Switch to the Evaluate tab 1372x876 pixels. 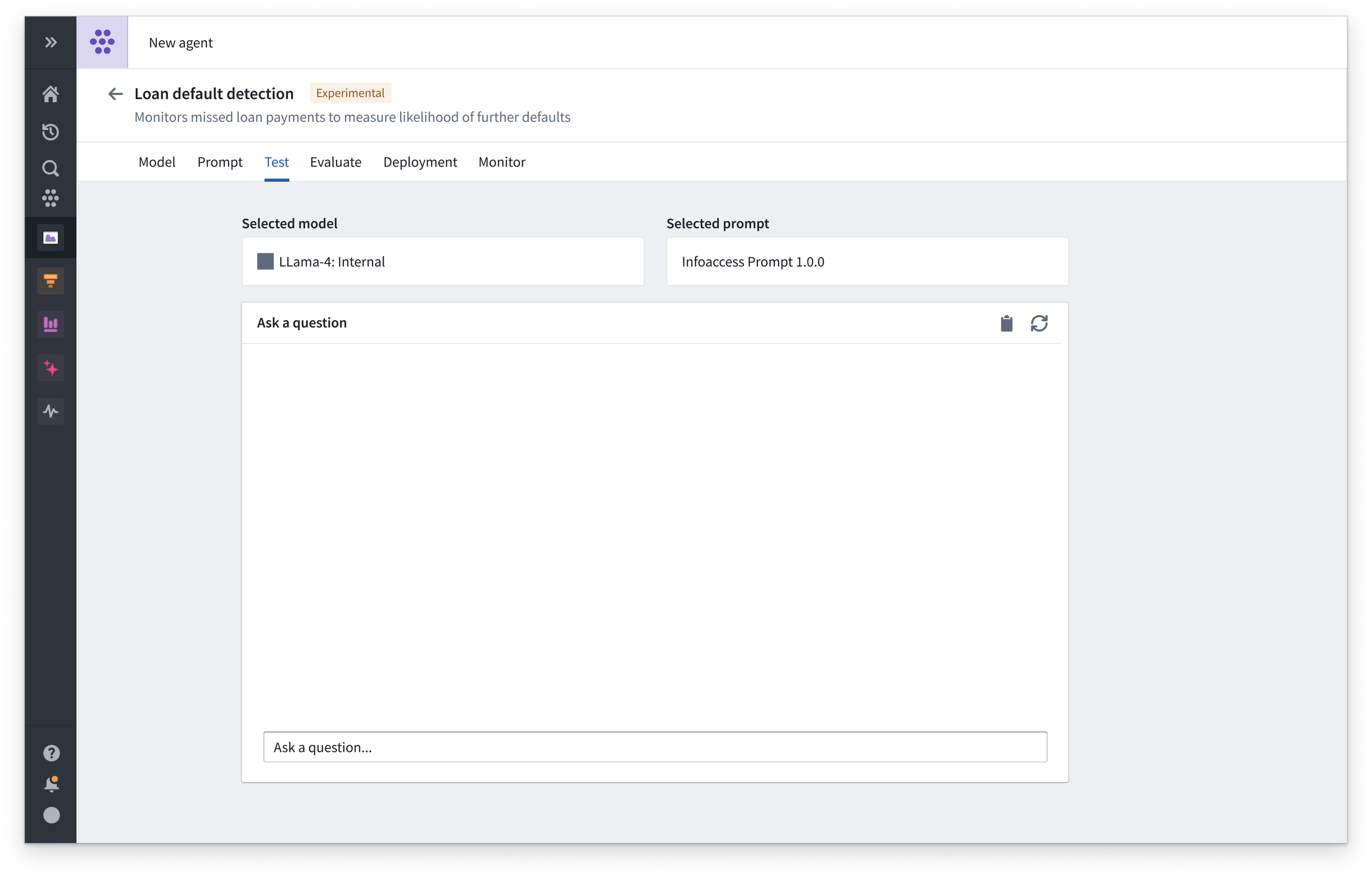336,162
